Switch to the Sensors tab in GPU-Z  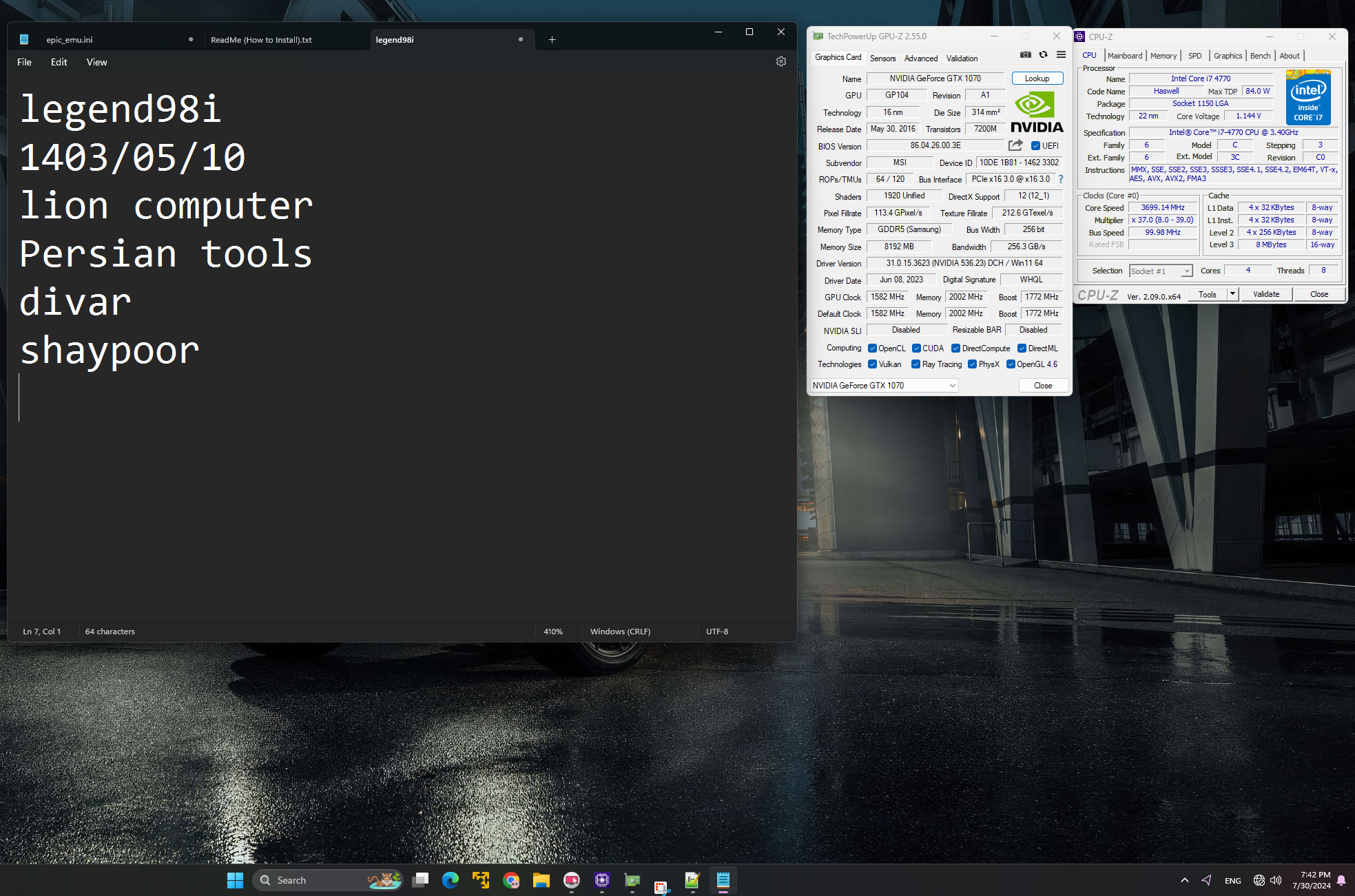click(882, 59)
